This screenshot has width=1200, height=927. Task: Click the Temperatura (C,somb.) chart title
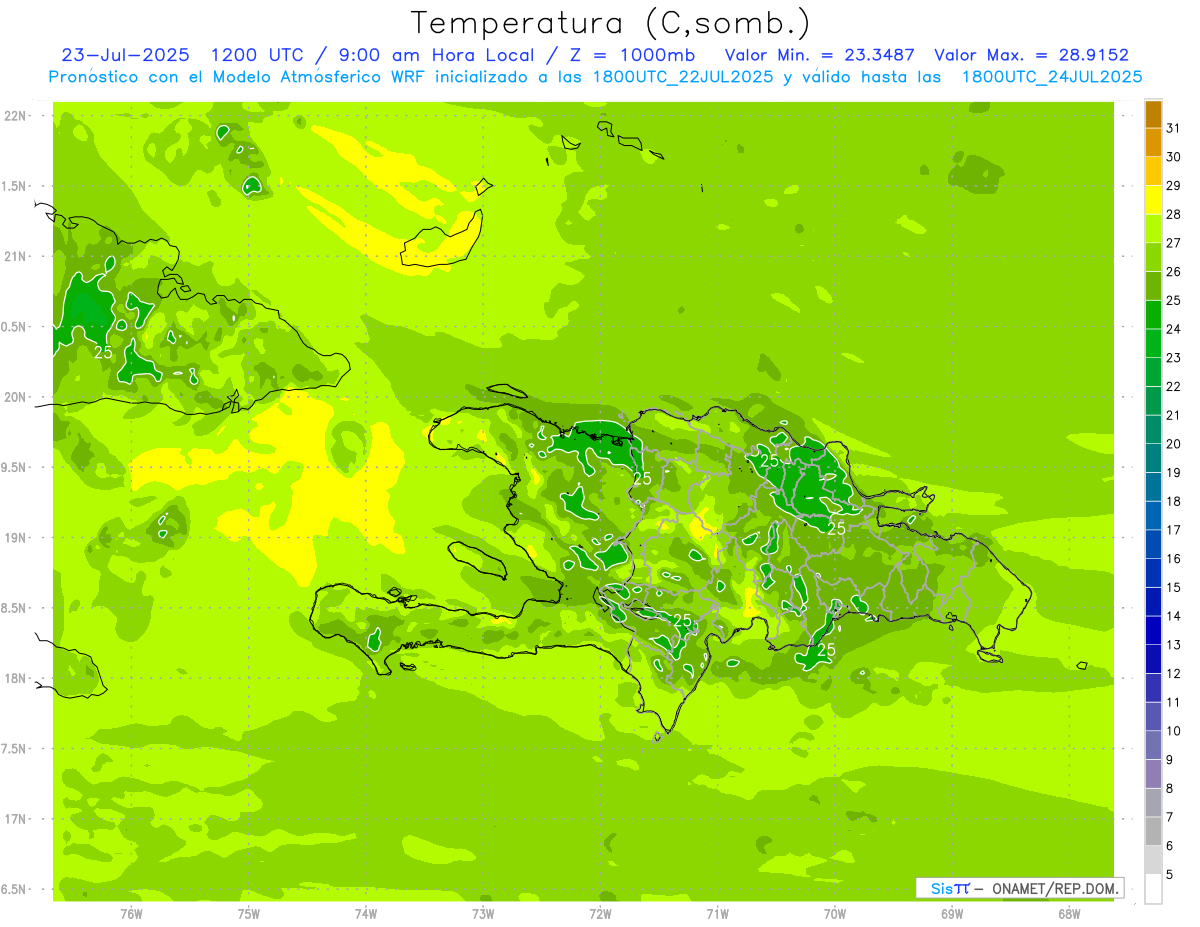[x=610, y=23]
